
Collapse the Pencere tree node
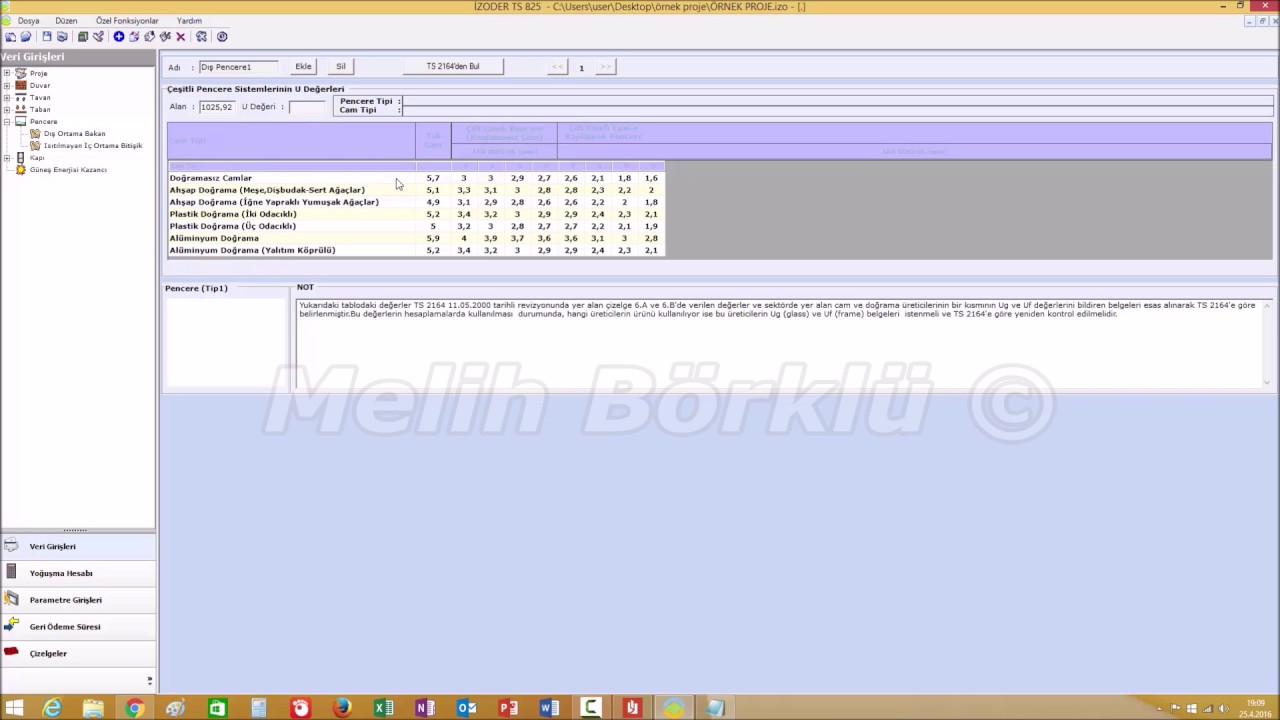(7, 121)
